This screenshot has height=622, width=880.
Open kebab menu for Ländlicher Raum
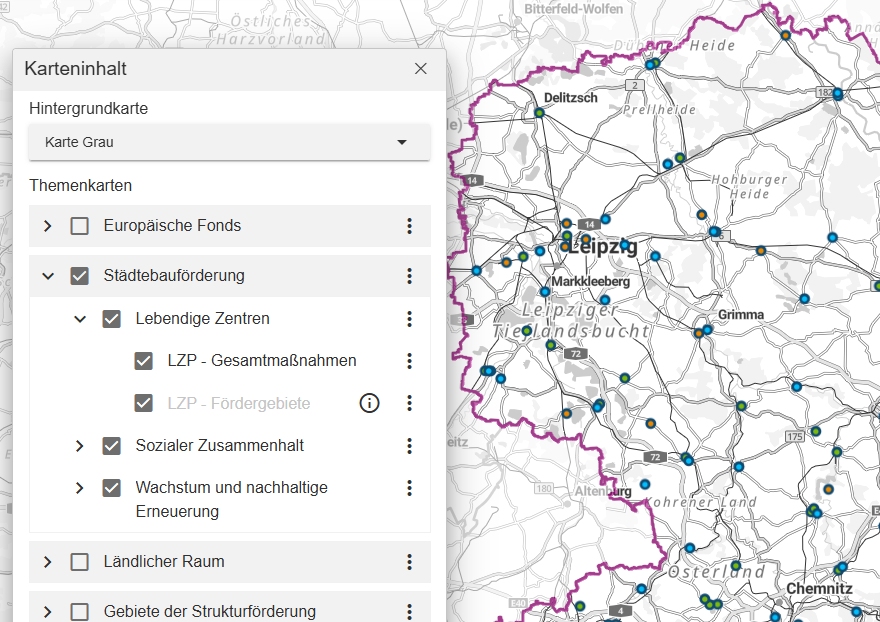point(409,562)
